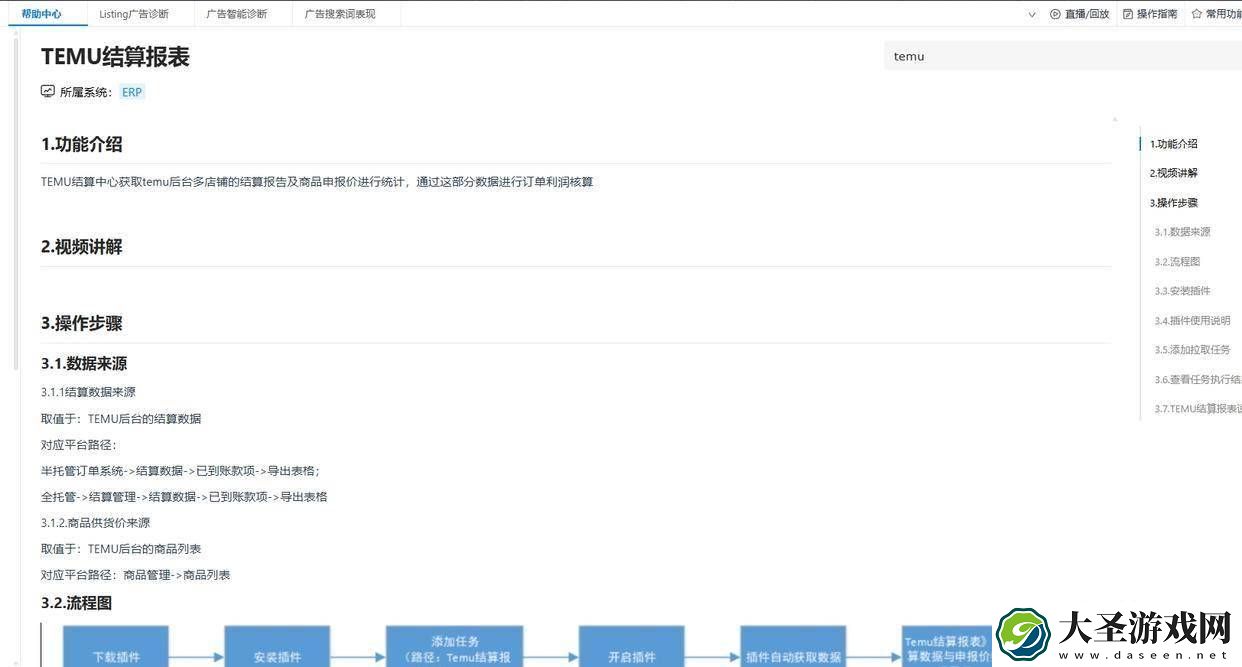Go to 3.4.插件使用说明 outline entry
This screenshot has height=667, width=1242.
1193,321
